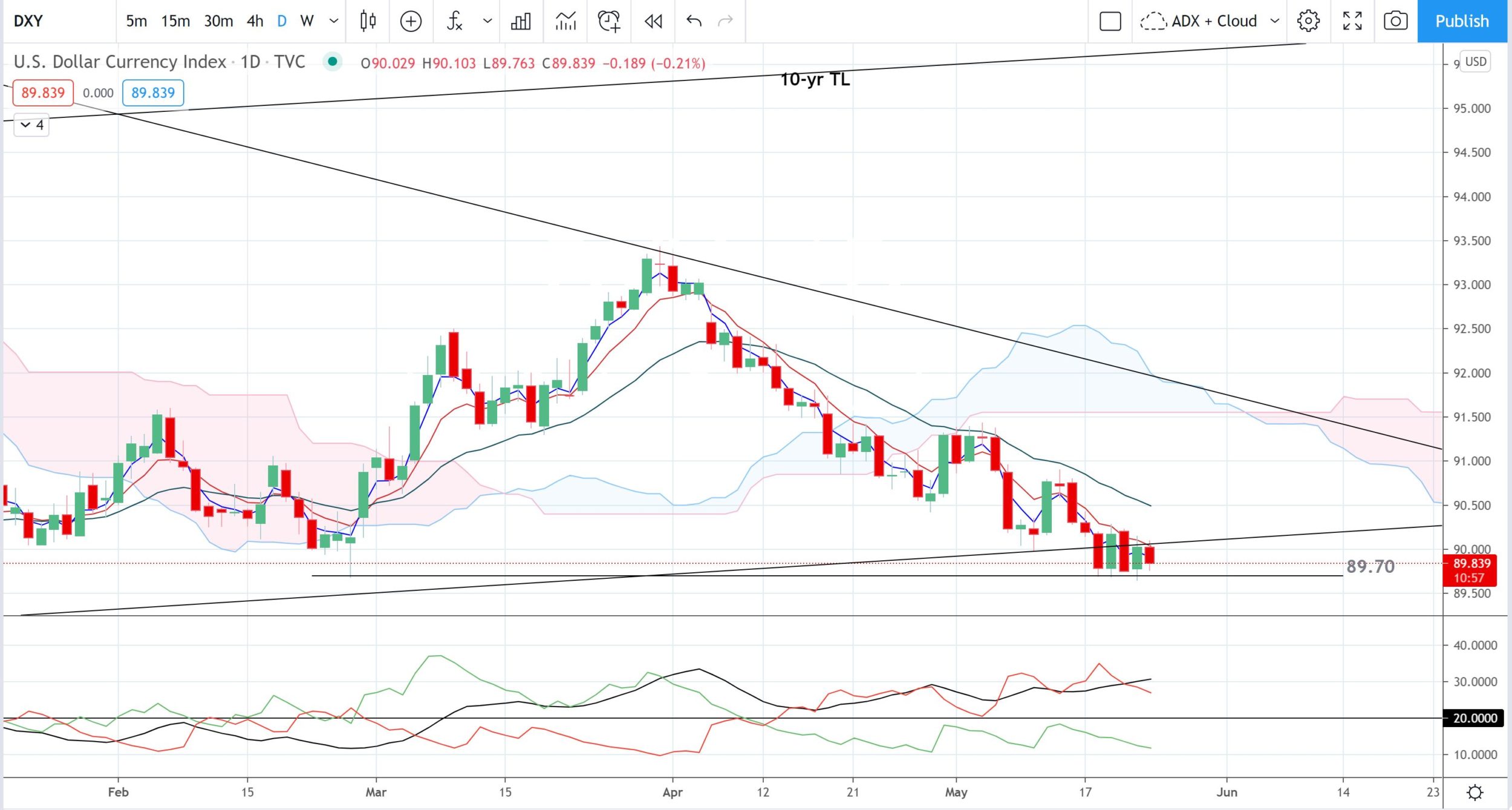The width and height of the screenshot is (1512, 810).
Task: Click the Publish button
Action: pos(1462,21)
